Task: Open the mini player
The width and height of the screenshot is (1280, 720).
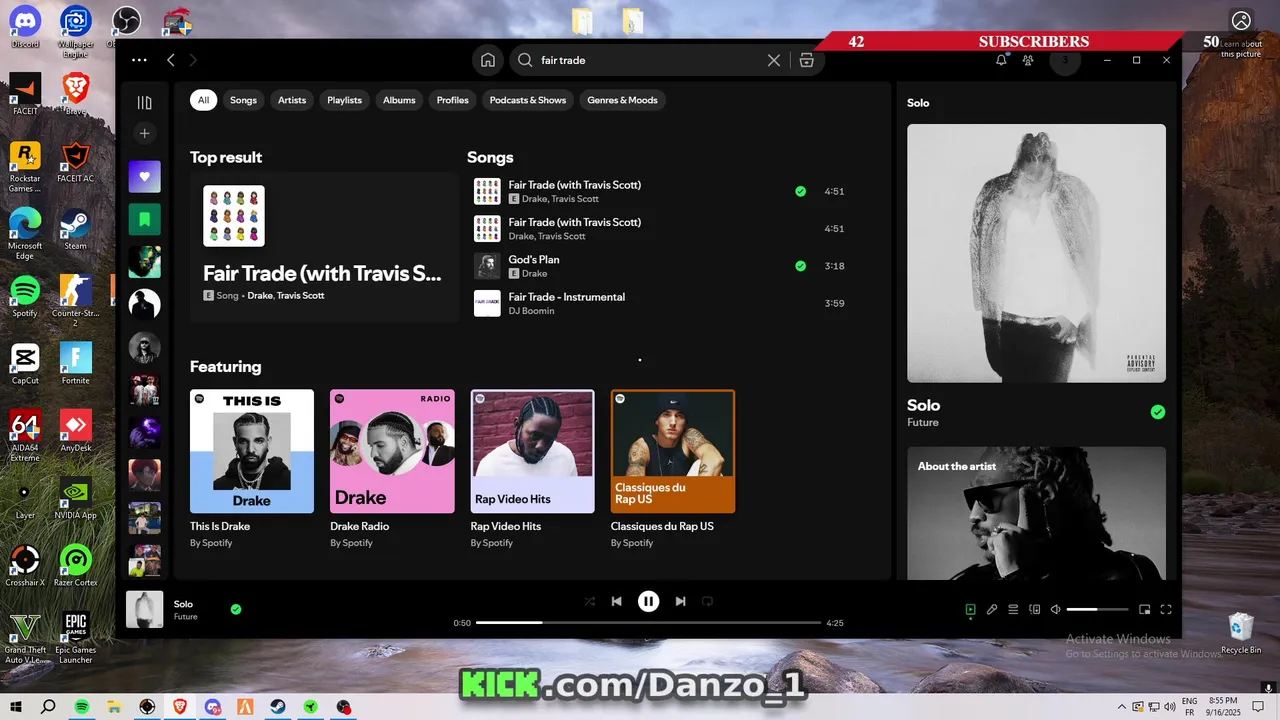Action: [1145, 609]
